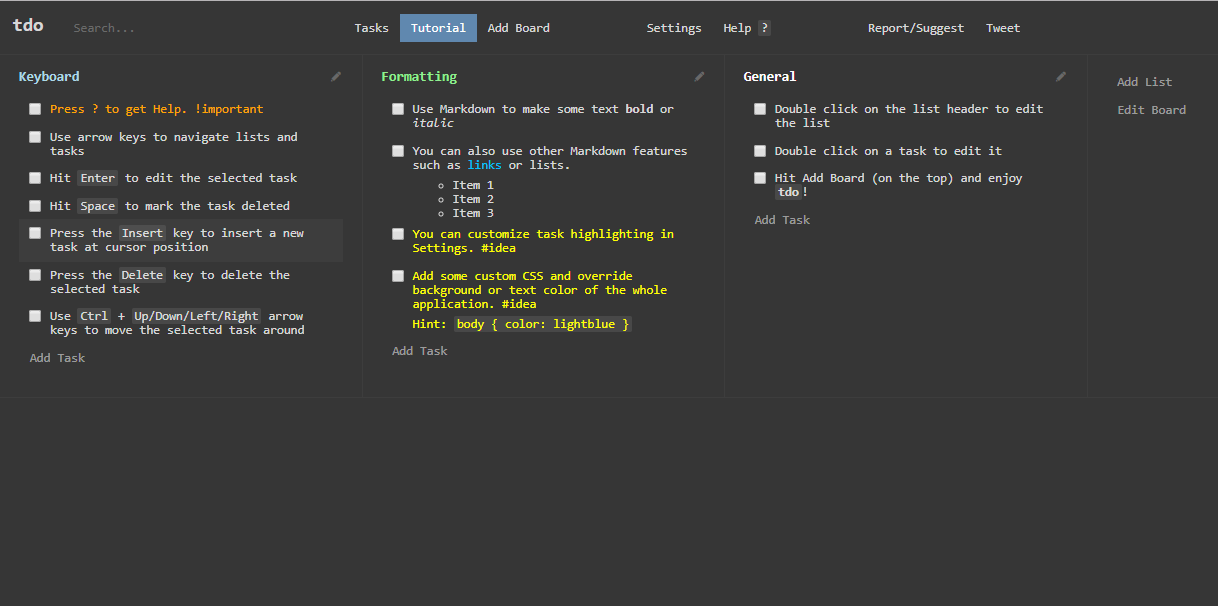The height and width of the screenshot is (606, 1218).
Task: Tick 'Double click on a task to edit' checkbox
Action: pos(760,151)
